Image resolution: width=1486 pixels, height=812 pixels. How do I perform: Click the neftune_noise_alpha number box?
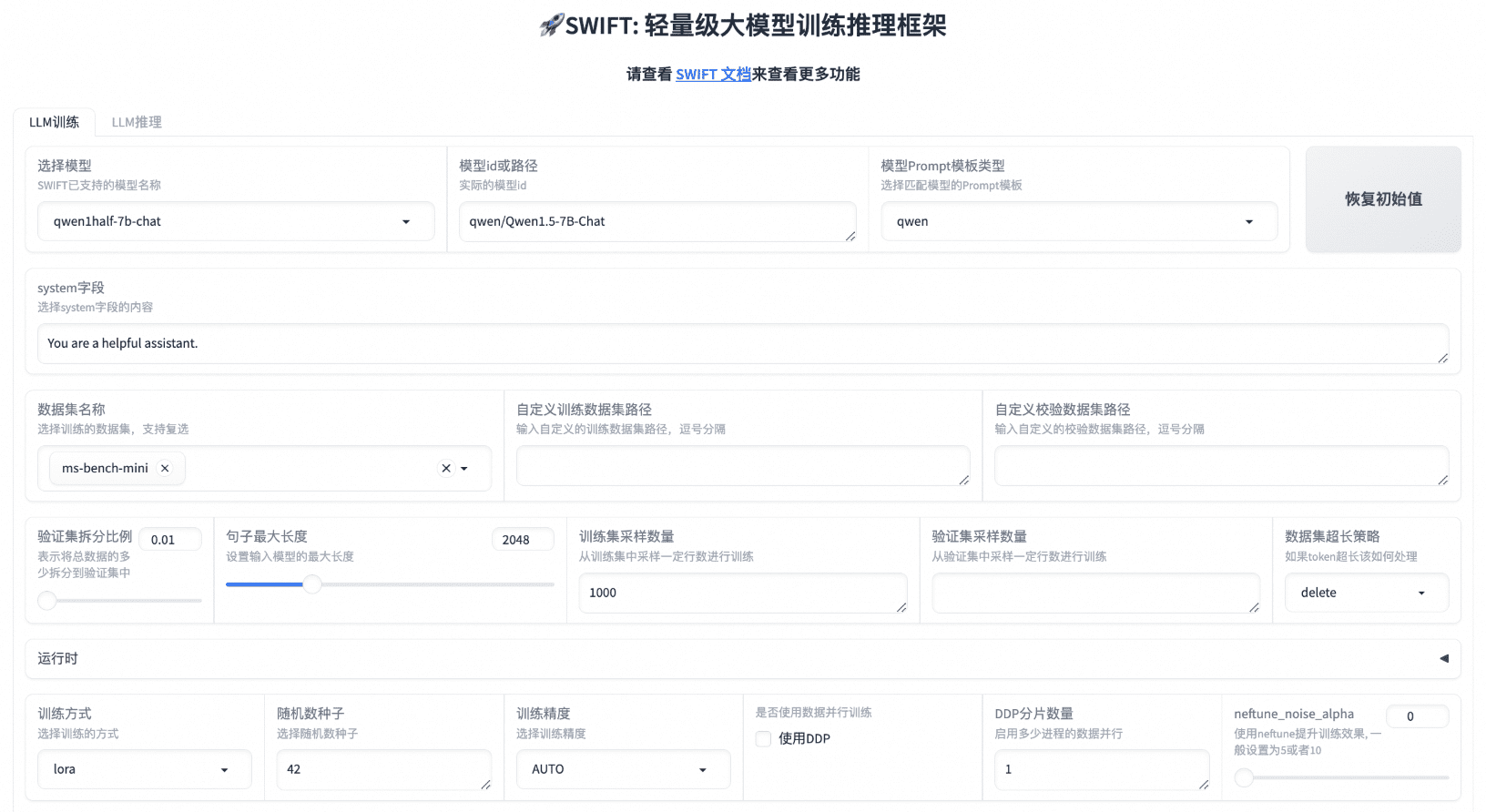pyautogui.click(x=1417, y=716)
